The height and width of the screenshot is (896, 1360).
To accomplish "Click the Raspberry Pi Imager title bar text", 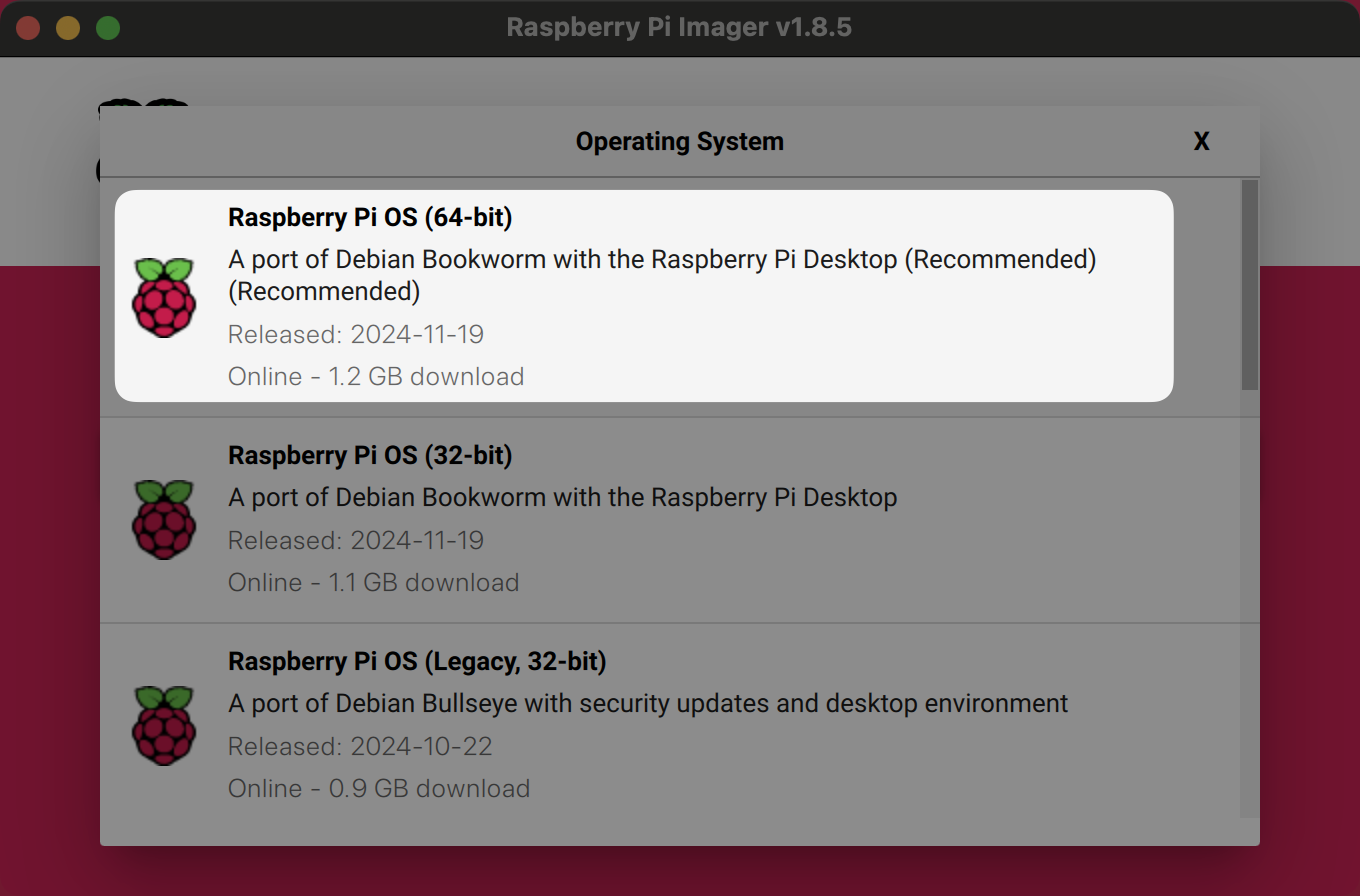I will coord(680,27).
